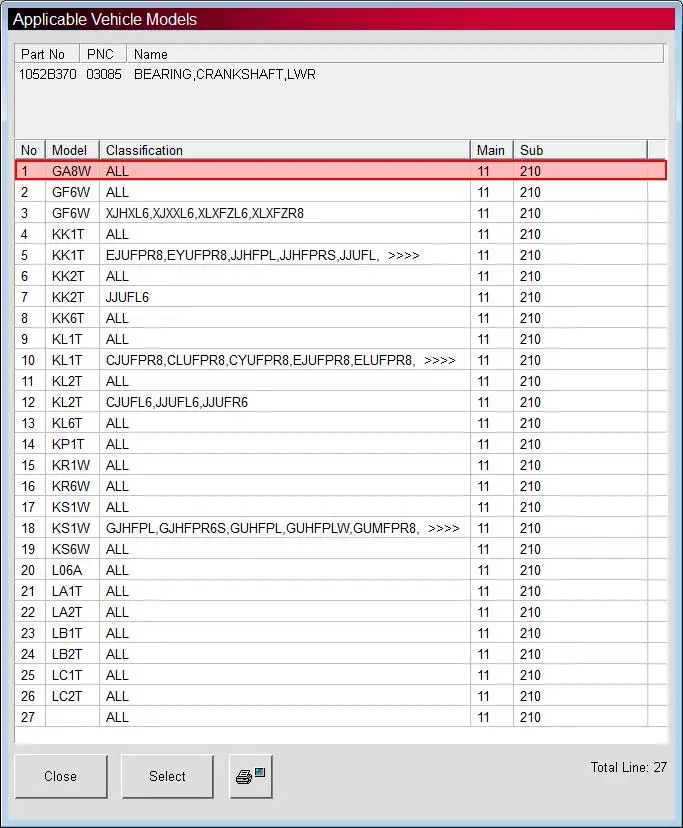This screenshot has width=683, height=828.
Task: Select row 16 model KR6W
Action: [x=341, y=486]
